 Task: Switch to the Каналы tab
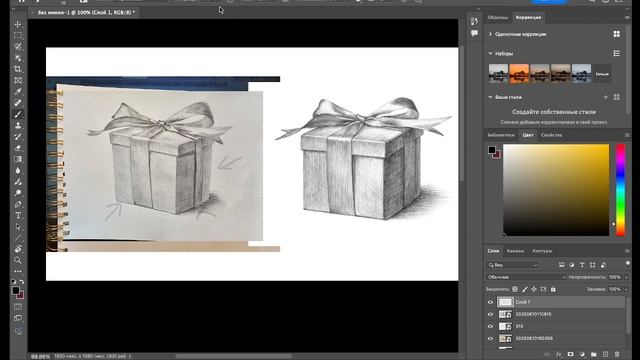515,251
